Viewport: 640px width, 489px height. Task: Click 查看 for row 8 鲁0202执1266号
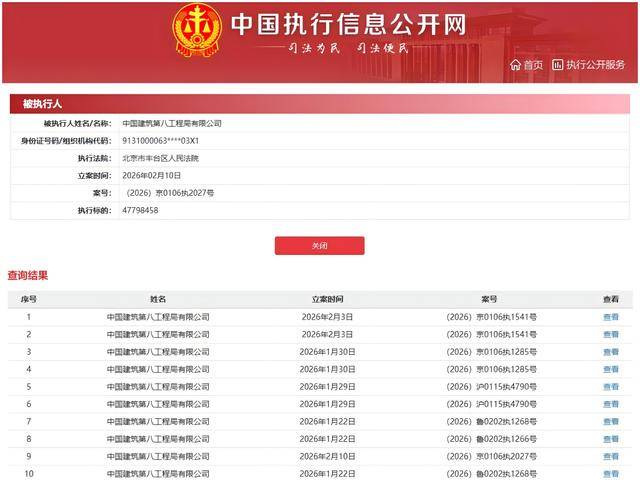[x=610, y=439]
